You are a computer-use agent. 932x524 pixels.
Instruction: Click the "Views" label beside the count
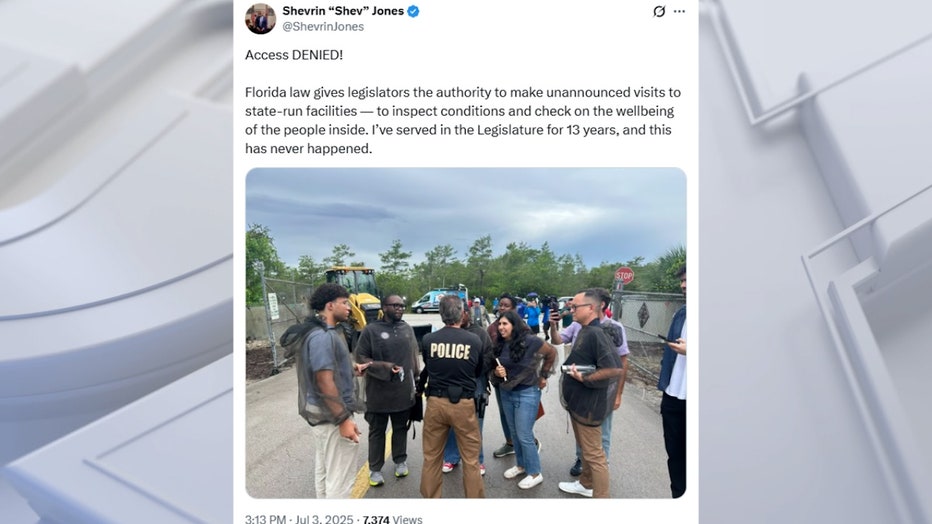click(407, 519)
